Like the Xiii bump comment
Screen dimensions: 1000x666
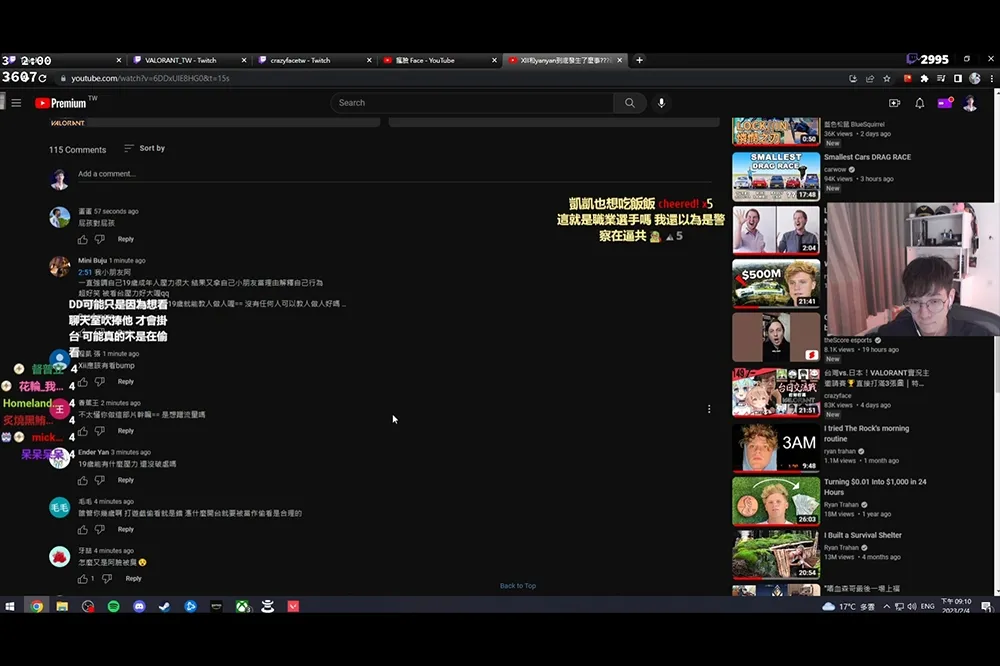[83, 381]
